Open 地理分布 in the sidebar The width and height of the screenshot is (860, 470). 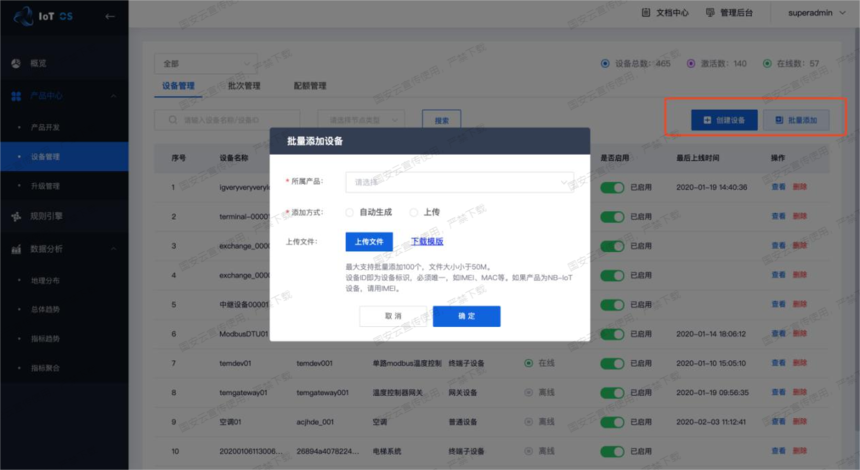tap(45, 280)
